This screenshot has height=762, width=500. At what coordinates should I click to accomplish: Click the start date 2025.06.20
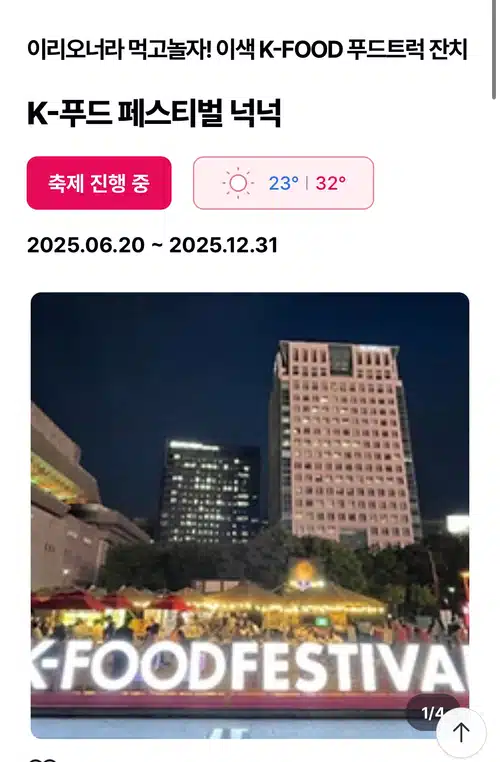[x=86, y=245]
